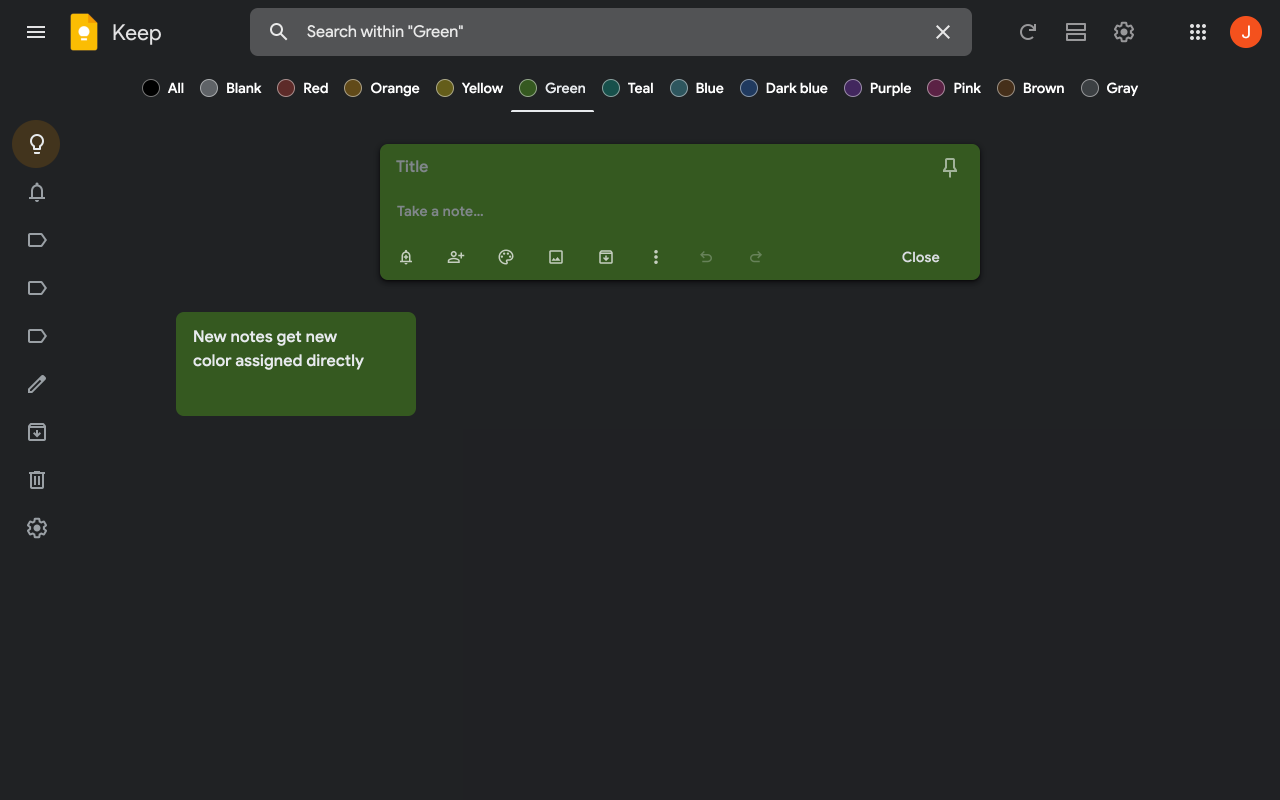Undo the last note edit
The width and height of the screenshot is (1280, 800).
[x=706, y=257]
